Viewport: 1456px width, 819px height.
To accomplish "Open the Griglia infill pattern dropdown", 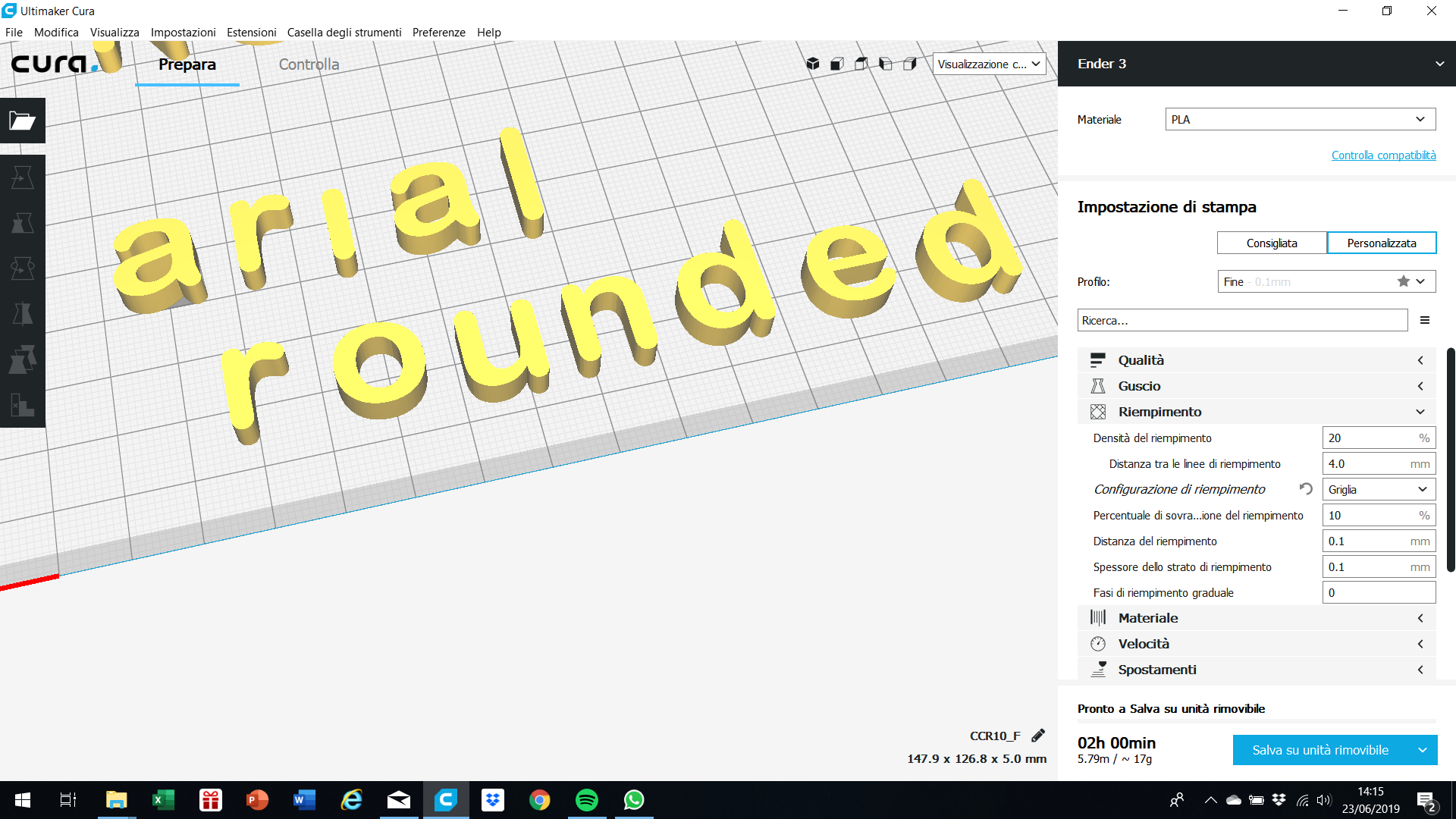I will coord(1379,489).
